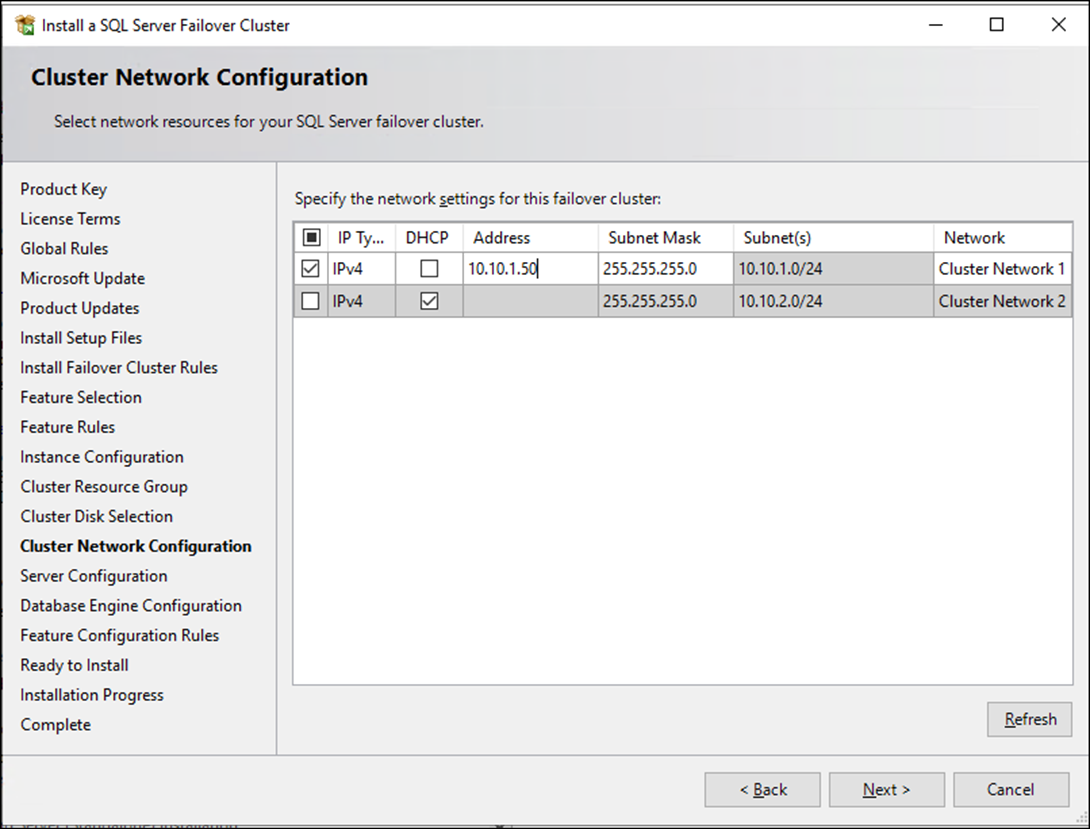Select the Ready to Install step
Image resolution: width=1090 pixels, height=829 pixels.
pos(74,666)
